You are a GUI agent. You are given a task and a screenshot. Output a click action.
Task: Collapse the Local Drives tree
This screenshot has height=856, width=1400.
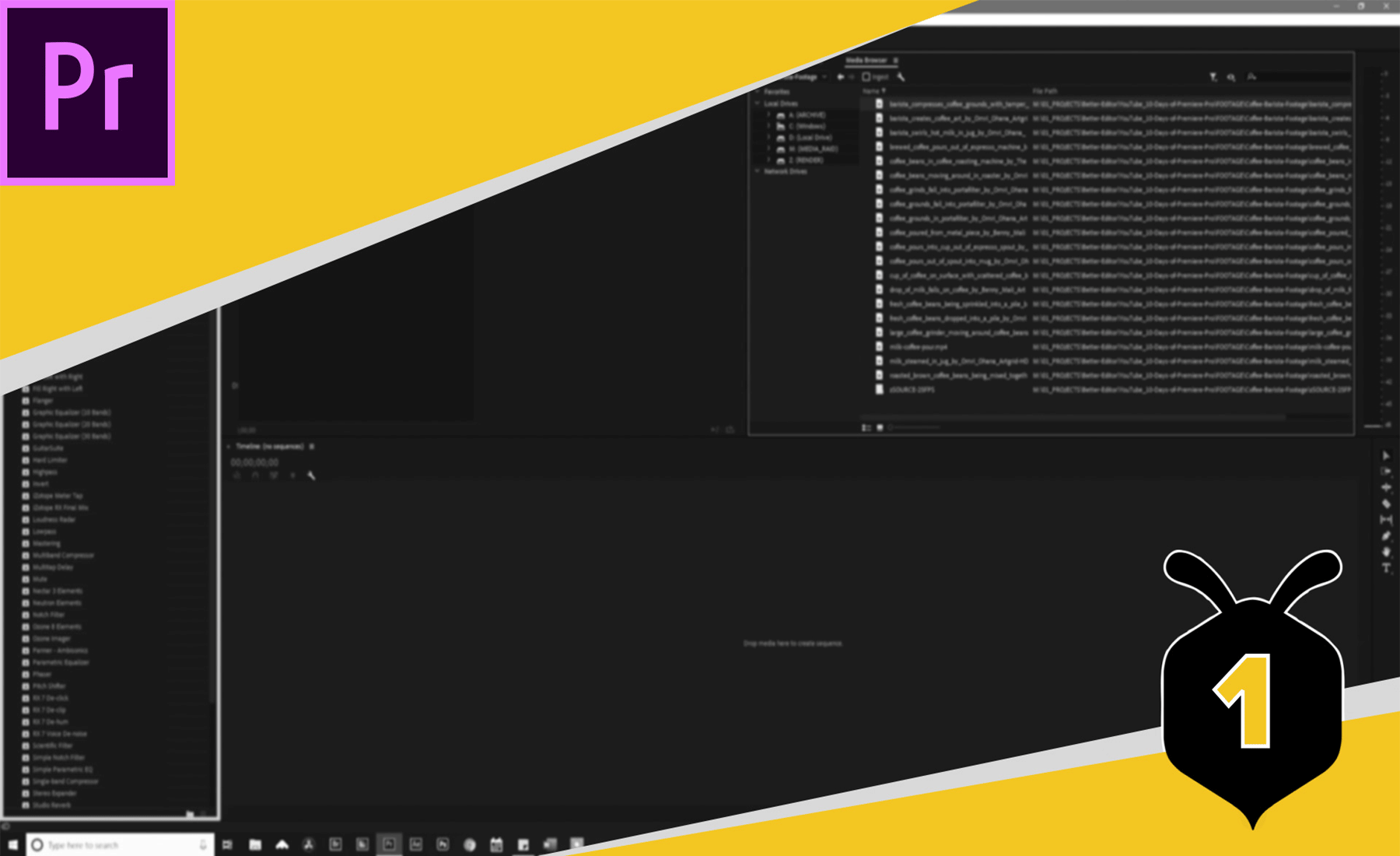(758, 103)
